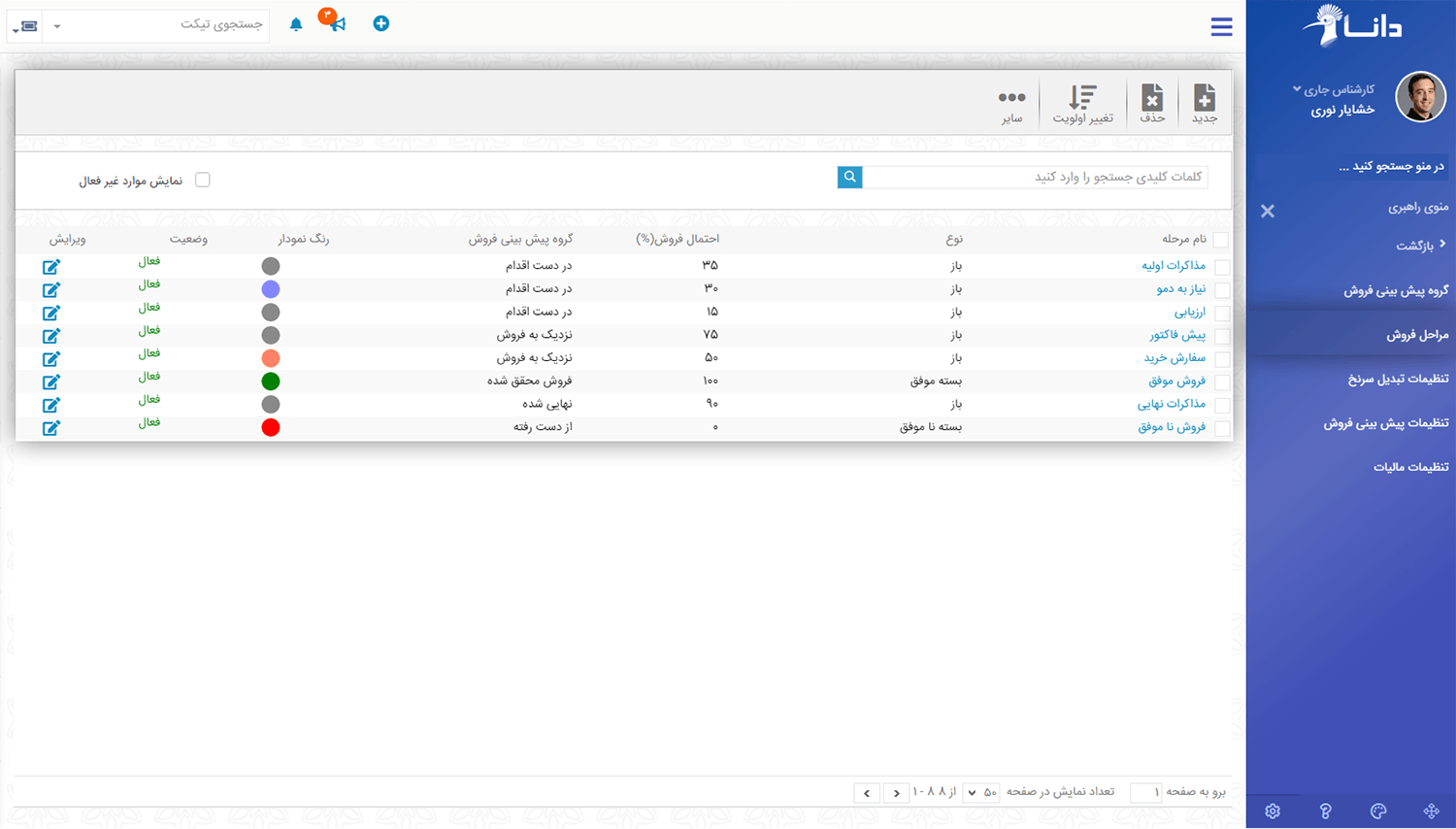Screen dimensions: 1456x829
Task: Open the پیش فاکتور stage link
Action: click(1177, 335)
